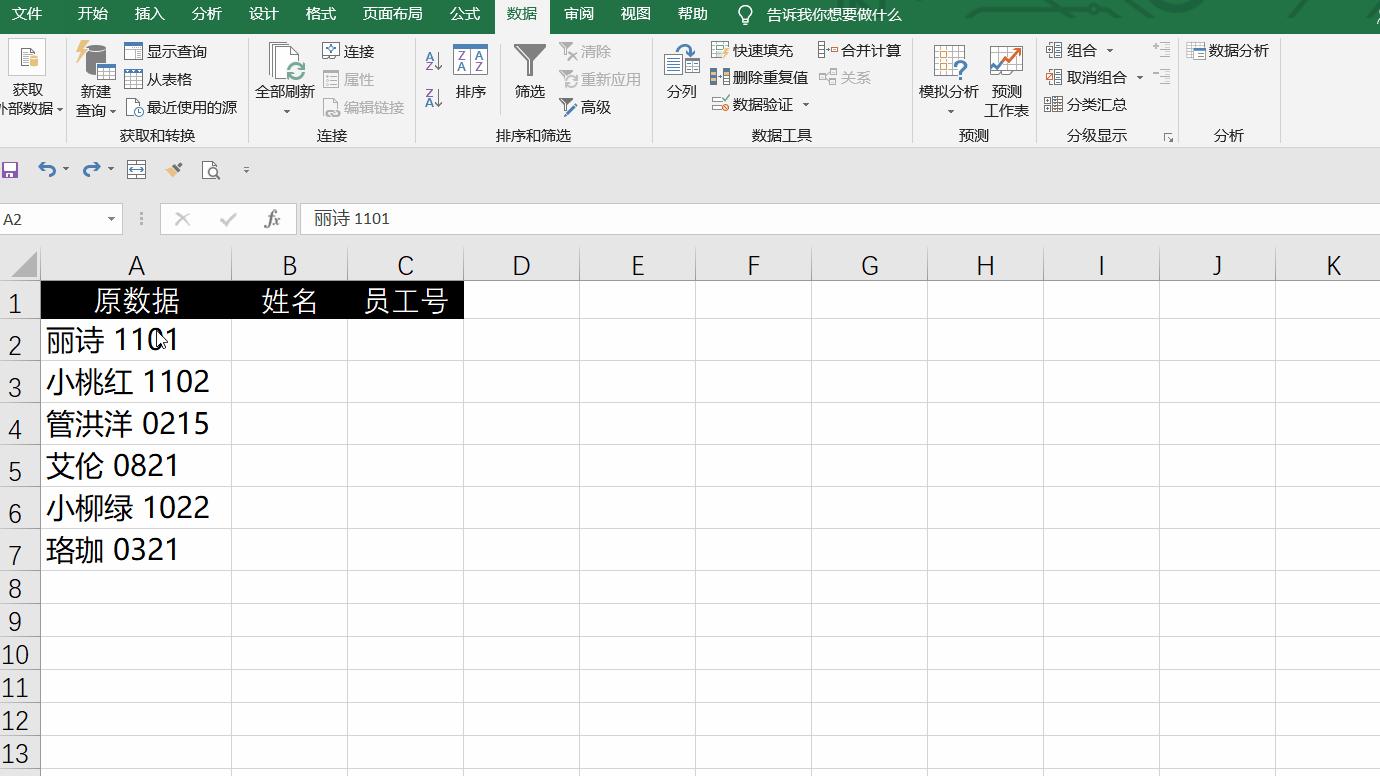Open the 视图 (View) menu tab

635,14
